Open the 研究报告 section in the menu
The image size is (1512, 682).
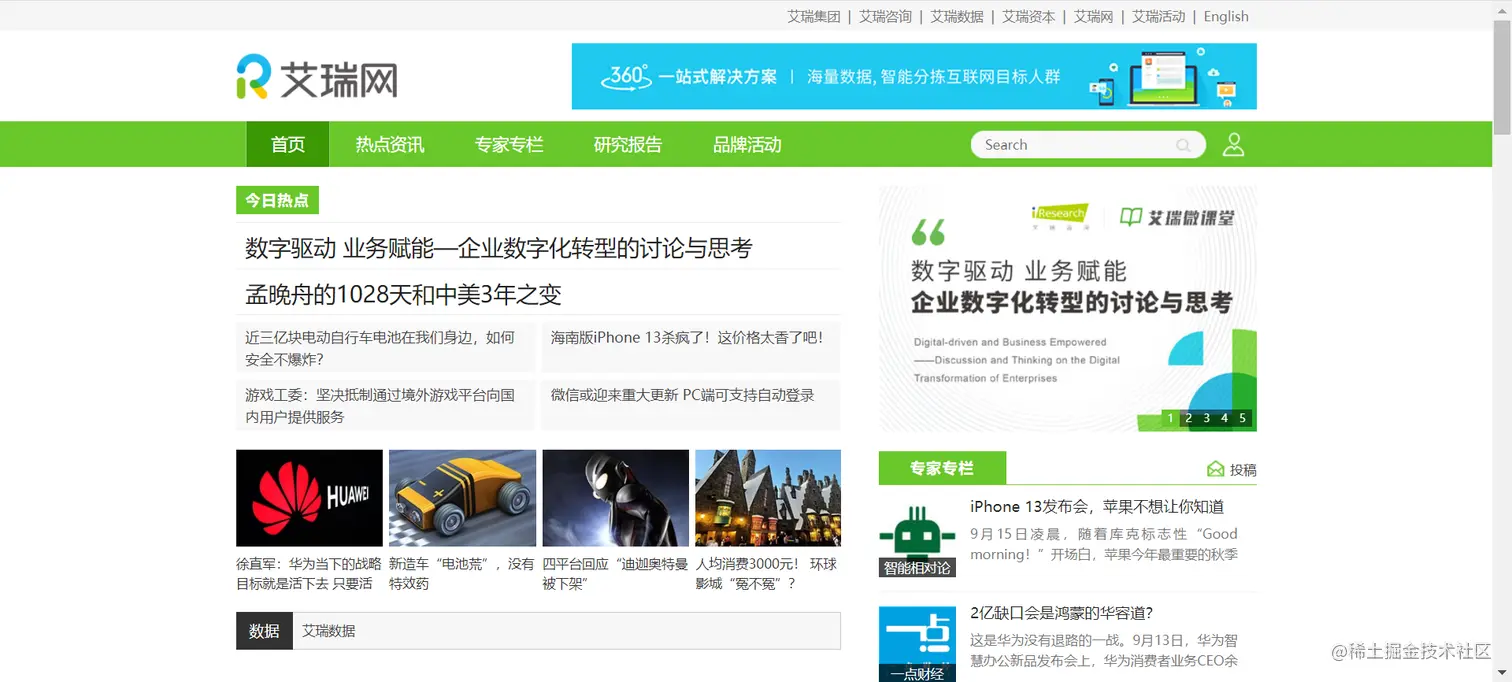627,144
